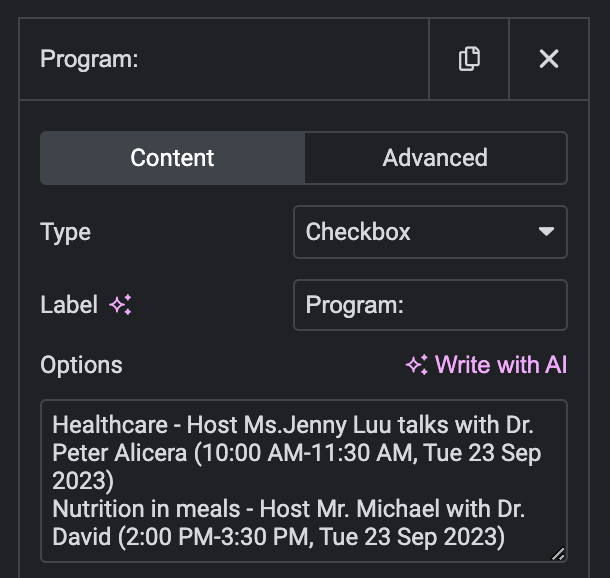The image size is (610, 578).
Task: Click the arrow in the Type selector
Action: pyautogui.click(x=546, y=232)
